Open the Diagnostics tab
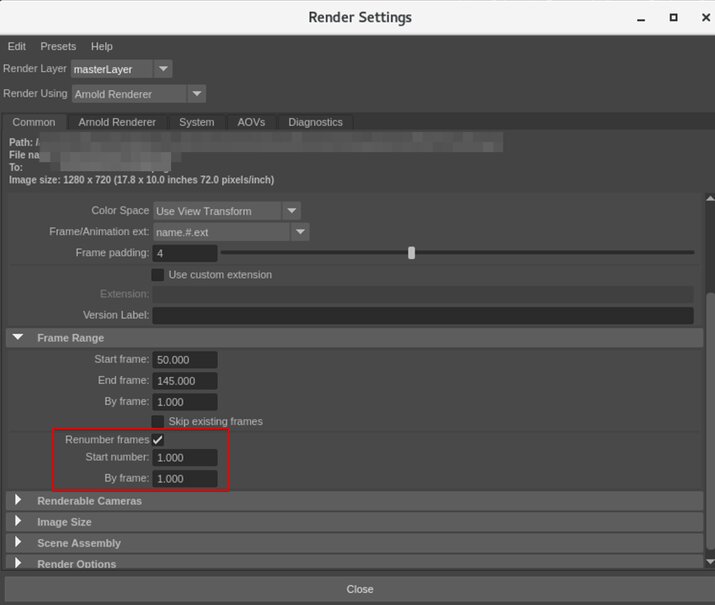The height and width of the screenshot is (605, 715). click(x=315, y=122)
